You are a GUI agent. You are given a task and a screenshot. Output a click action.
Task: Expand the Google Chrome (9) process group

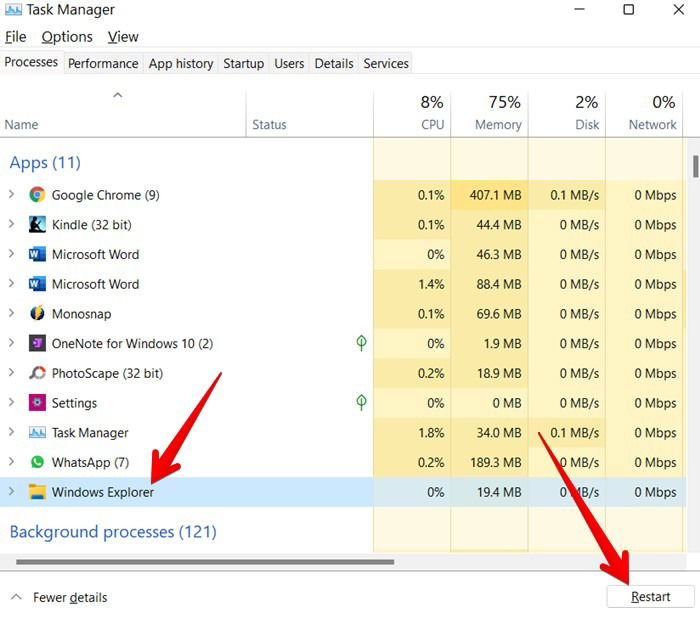click(11, 194)
